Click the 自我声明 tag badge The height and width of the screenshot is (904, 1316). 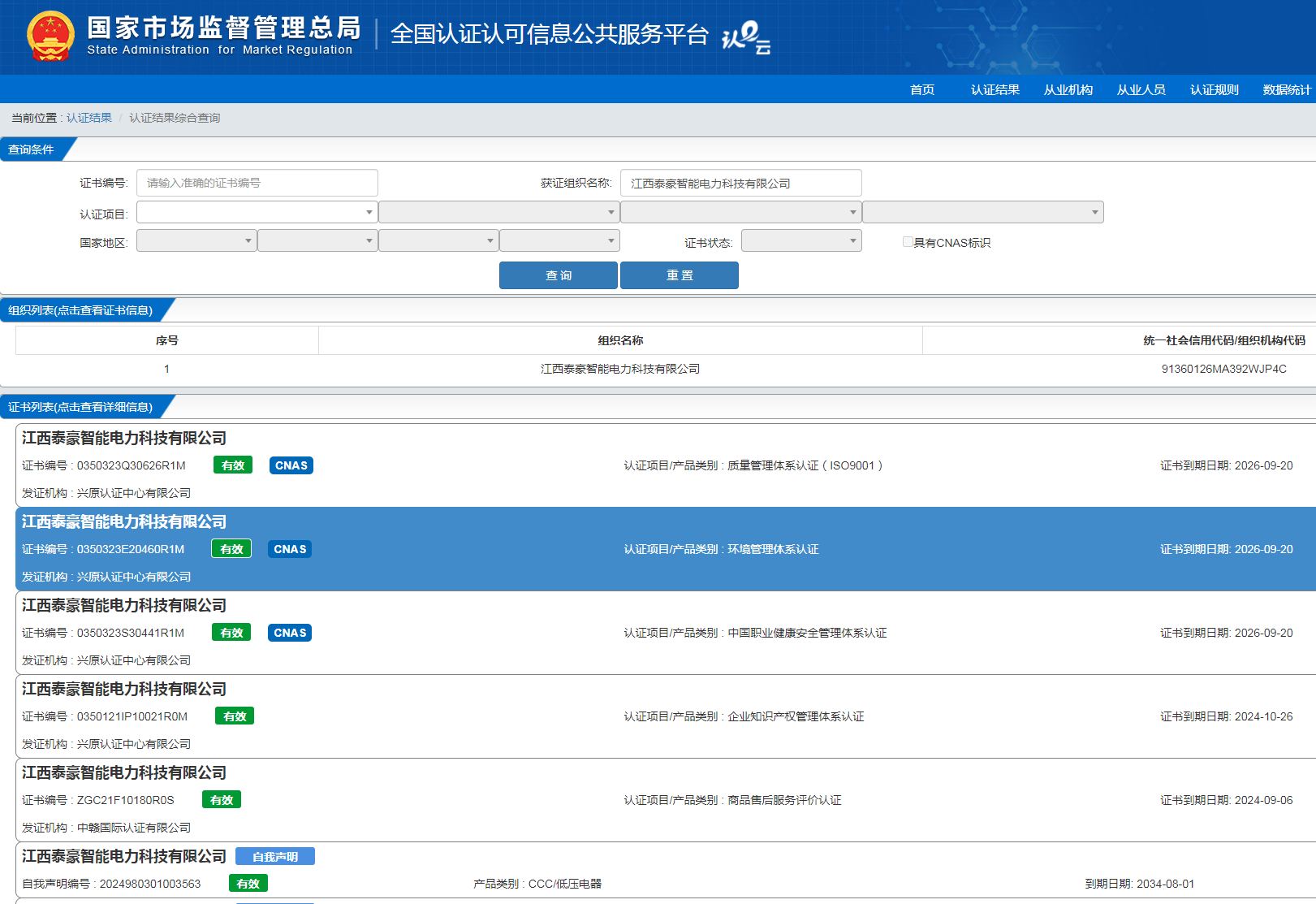tap(275, 857)
